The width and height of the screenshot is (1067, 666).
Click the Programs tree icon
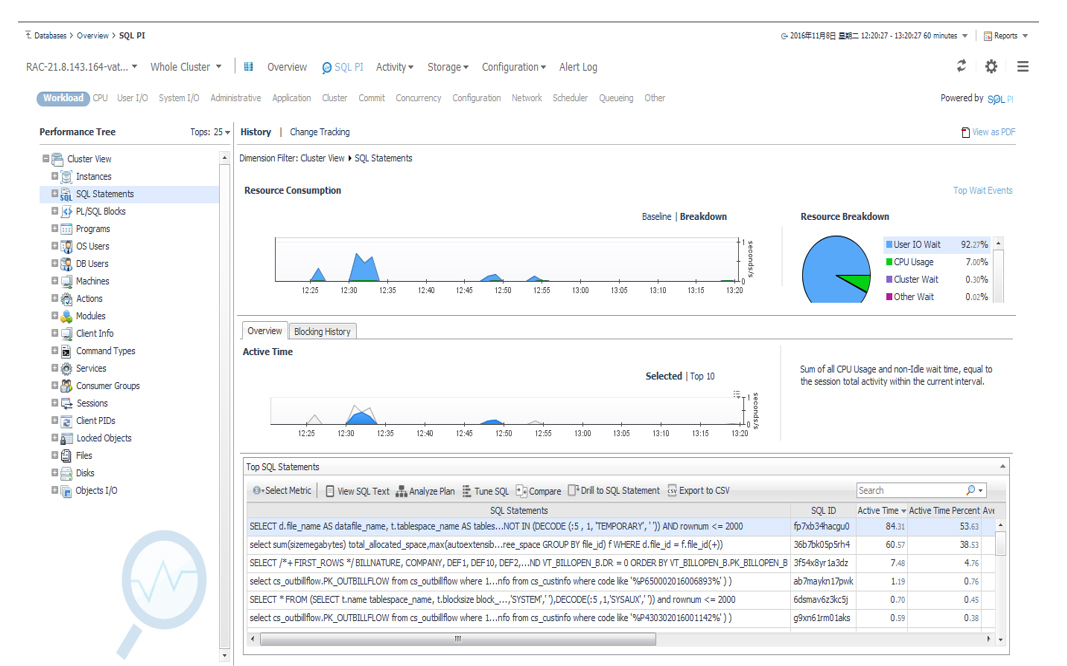click(x=66, y=229)
